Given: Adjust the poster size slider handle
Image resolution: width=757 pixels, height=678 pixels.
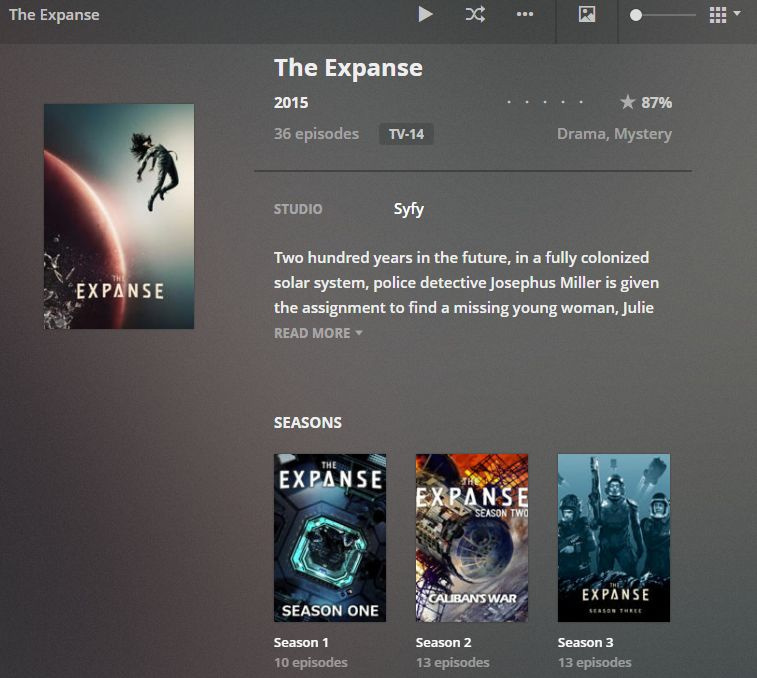Looking at the screenshot, I should pyautogui.click(x=636, y=15).
